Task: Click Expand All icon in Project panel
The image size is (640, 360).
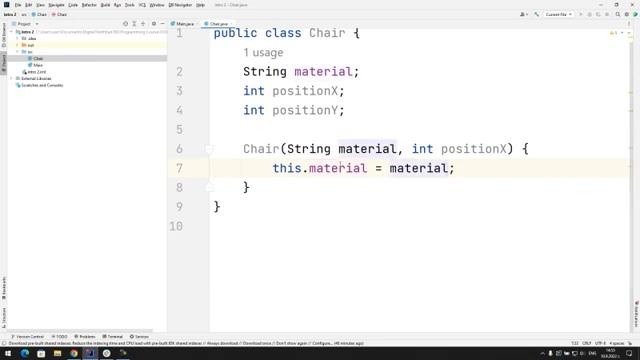Action: [134, 24]
